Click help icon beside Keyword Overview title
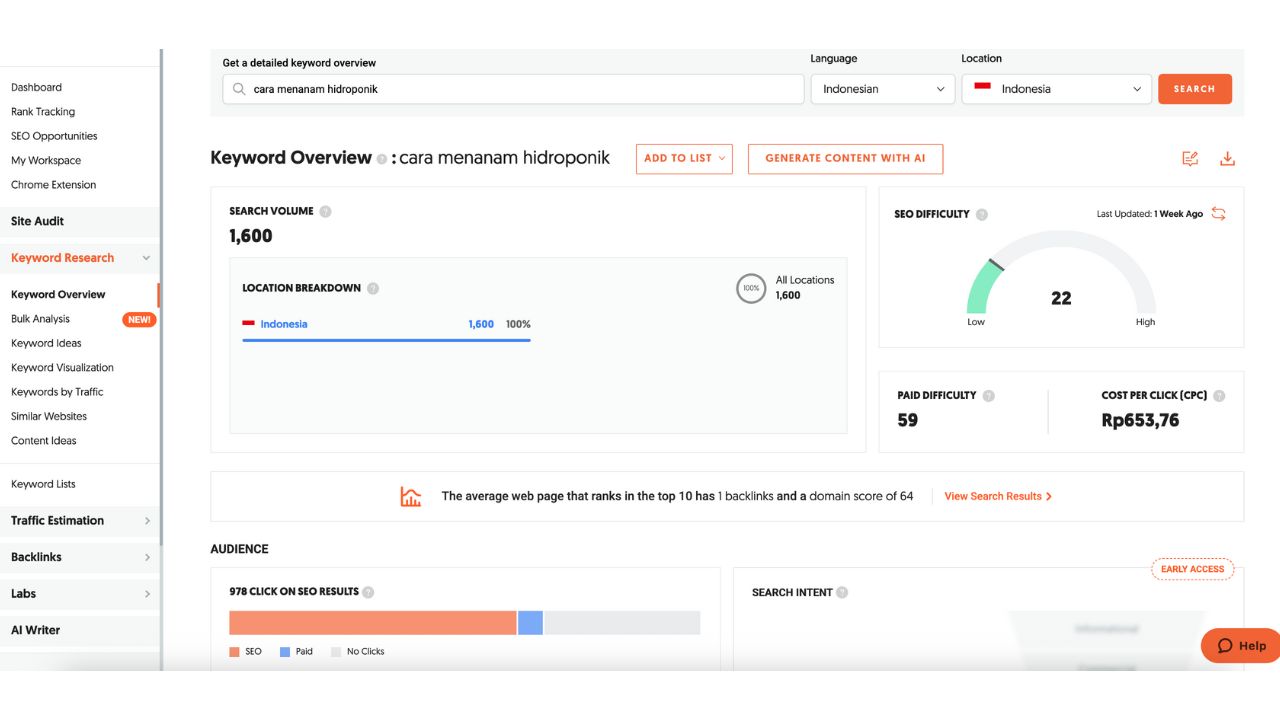This screenshot has width=1280, height=720. tap(381, 159)
